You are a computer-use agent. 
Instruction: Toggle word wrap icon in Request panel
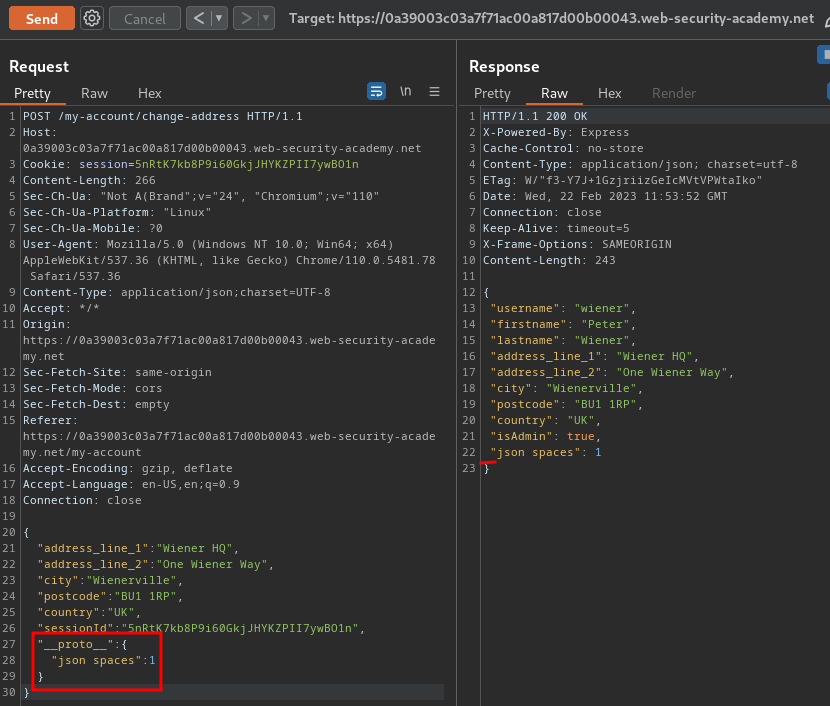[x=376, y=91]
